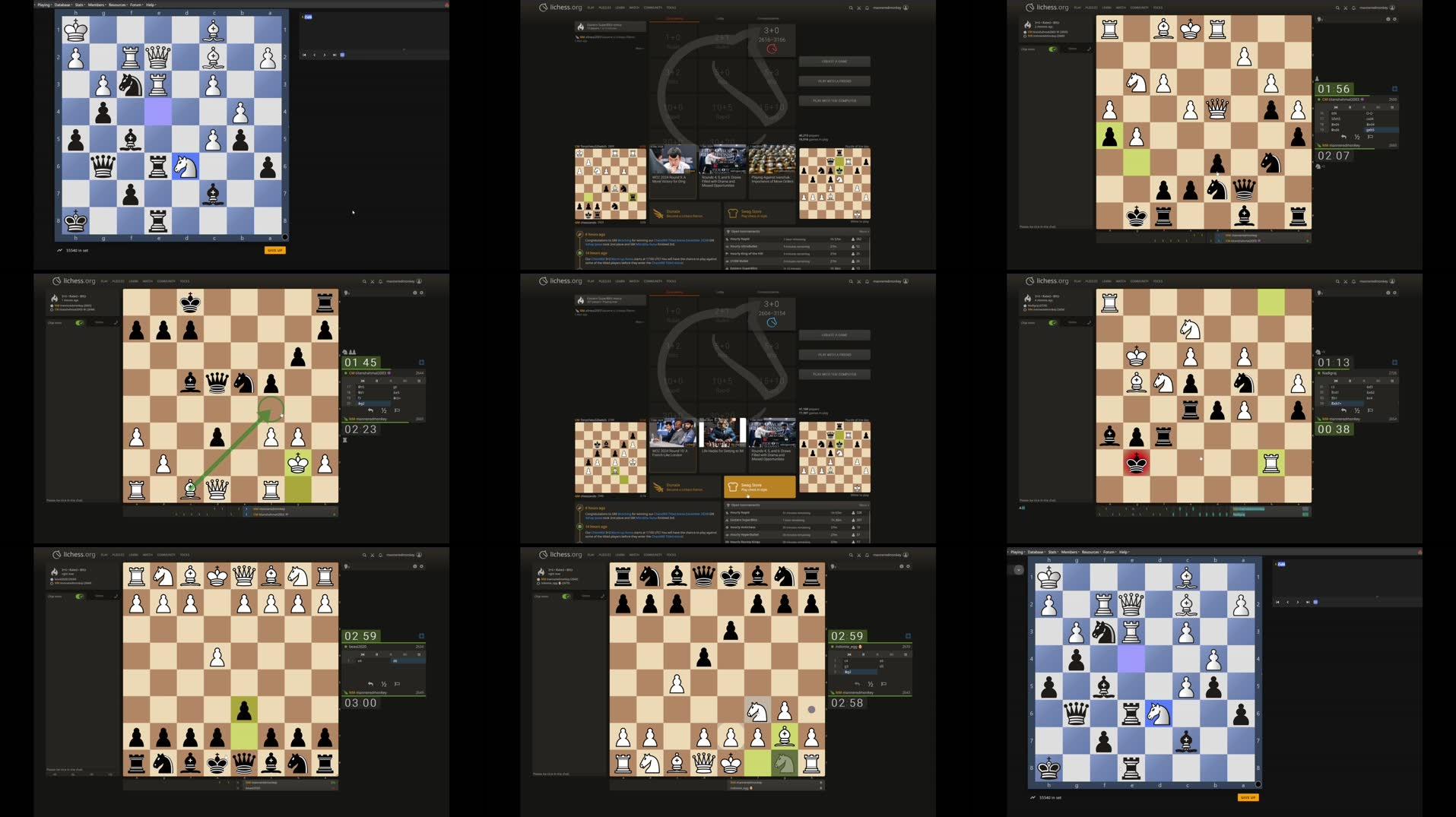Viewport: 1456px width, 817px height.
Task: Open Help dropdown in last puzzle window
Action: (x=1125, y=552)
